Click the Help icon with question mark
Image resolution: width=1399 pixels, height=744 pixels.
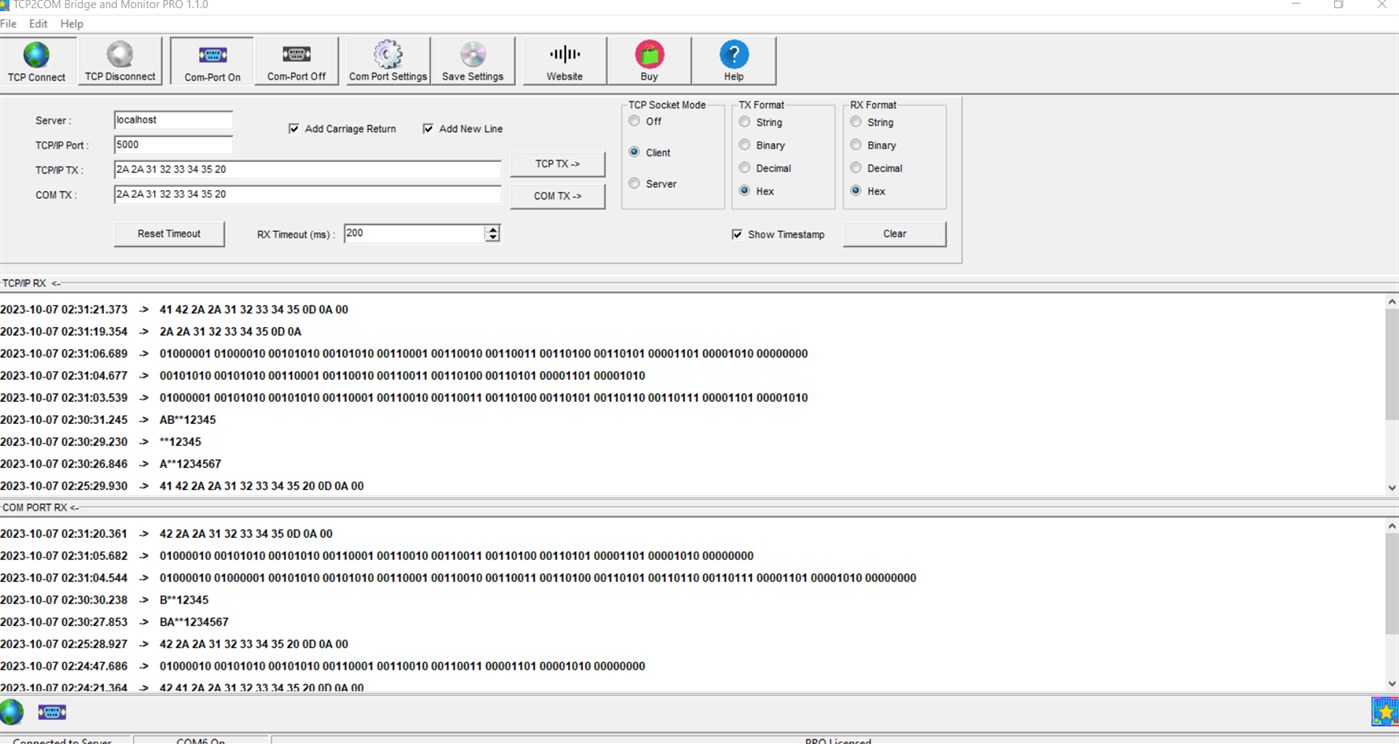[733, 60]
